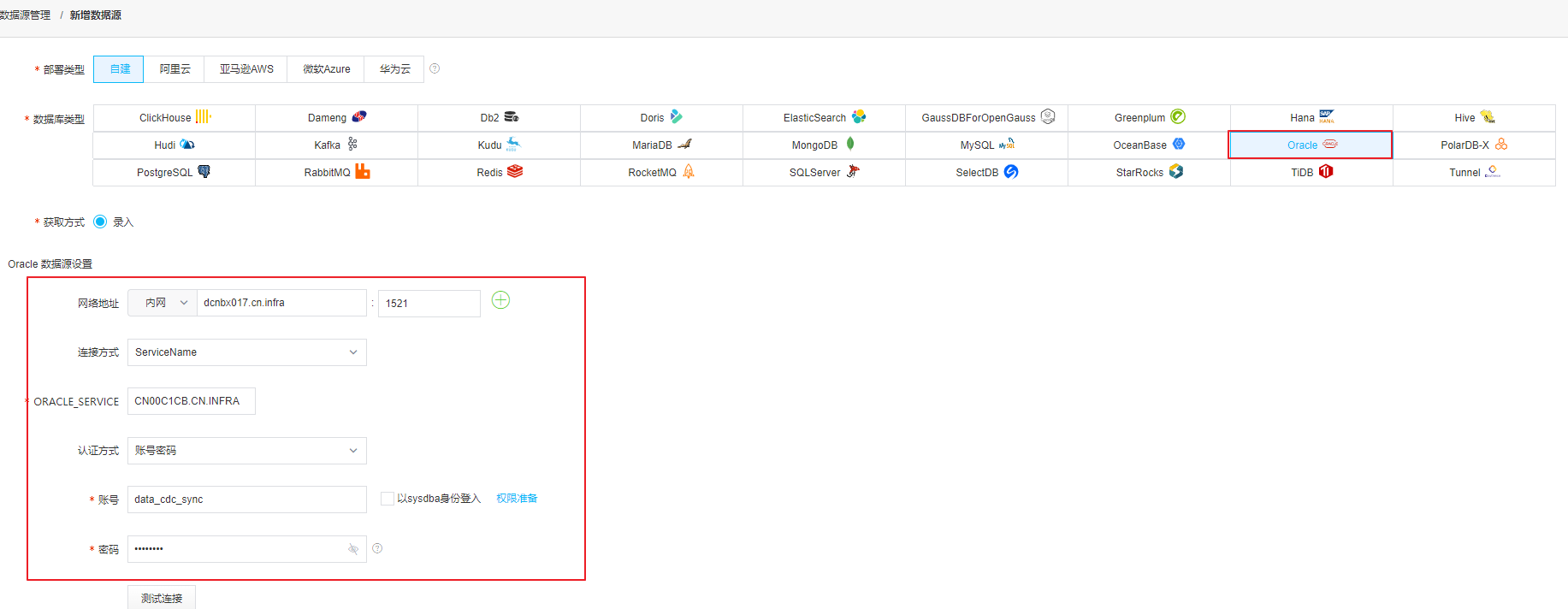Click the Oracle 数据源设置 heading
The width and height of the screenshot is (1568, 609).
50,264
